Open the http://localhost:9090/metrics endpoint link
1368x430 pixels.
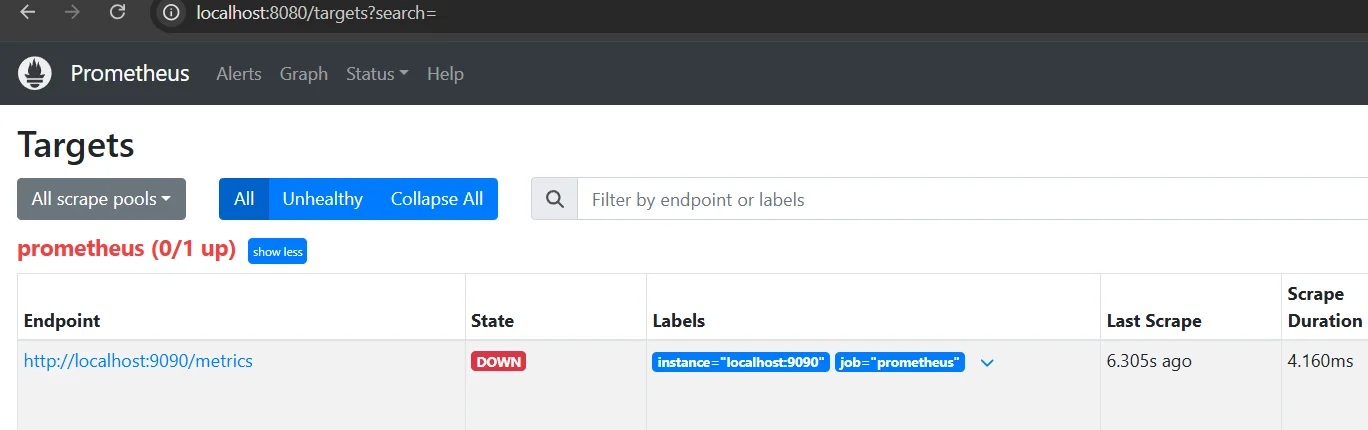click(138, 361)
